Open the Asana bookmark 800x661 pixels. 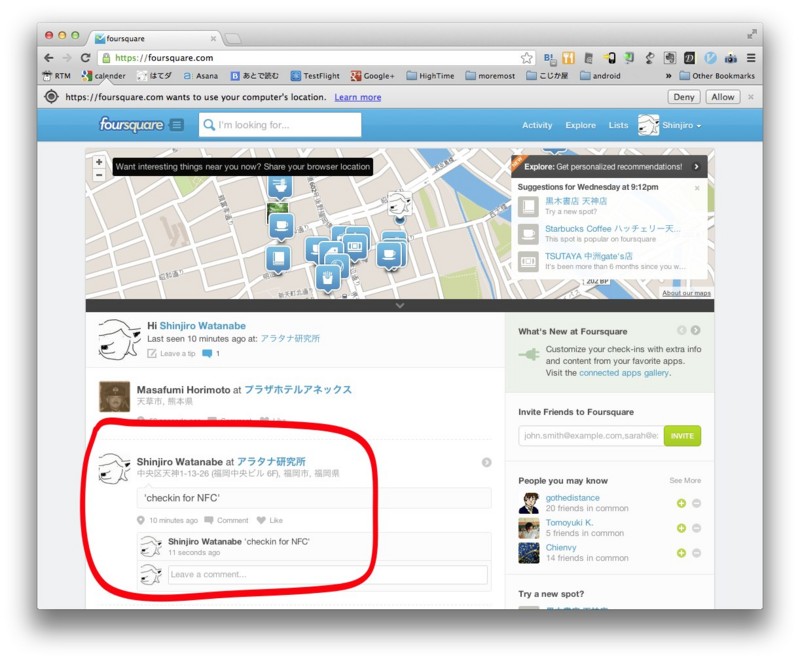click(x=201, y=76)
